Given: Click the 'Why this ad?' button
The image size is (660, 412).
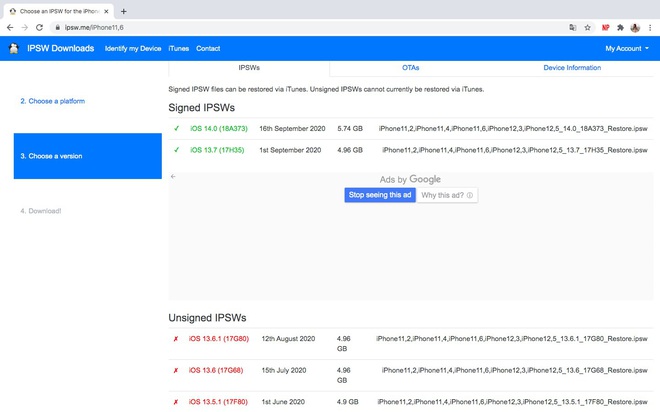Looking at the screenshot, I should click(x=447, y=195).
